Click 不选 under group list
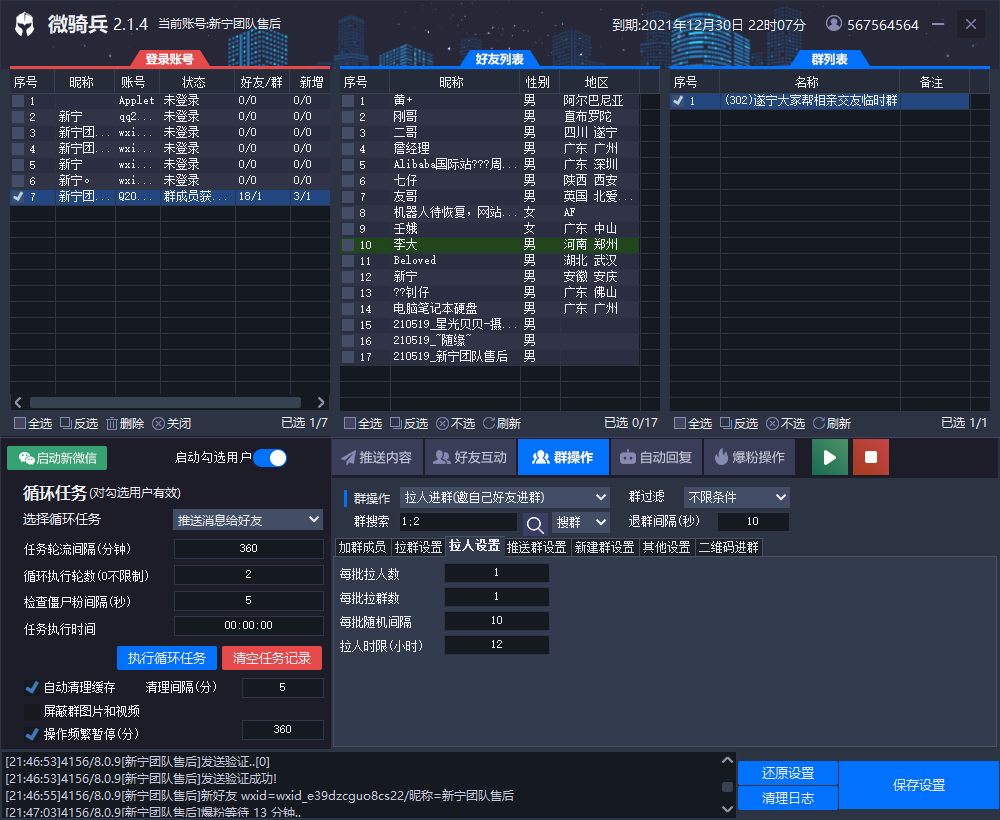 (786, 423)
